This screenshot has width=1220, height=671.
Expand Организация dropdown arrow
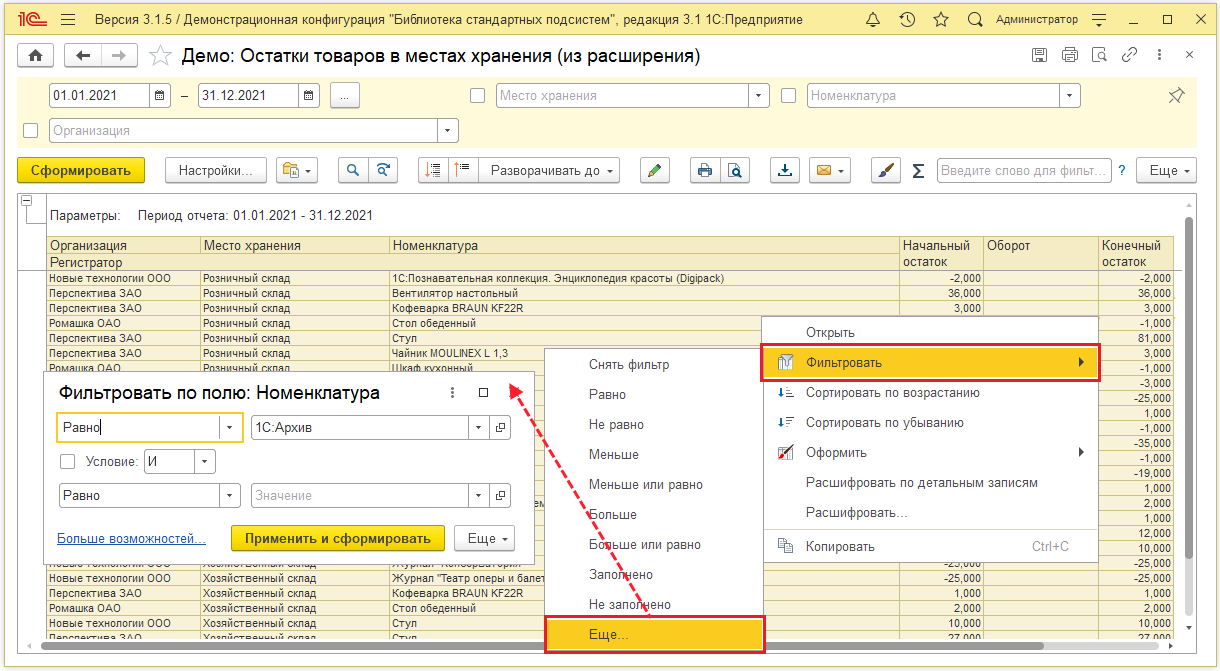(448, 130)
